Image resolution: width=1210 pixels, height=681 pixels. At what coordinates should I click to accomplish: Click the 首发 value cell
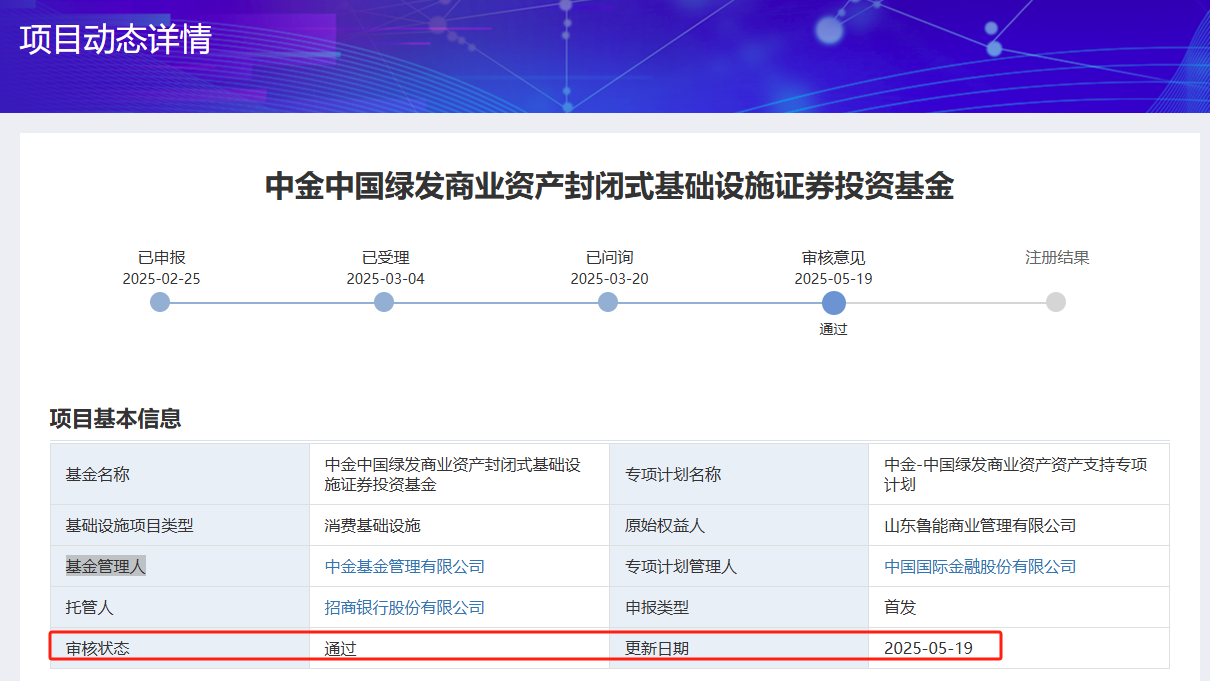pyautogui.click(x=1019, y=607)
